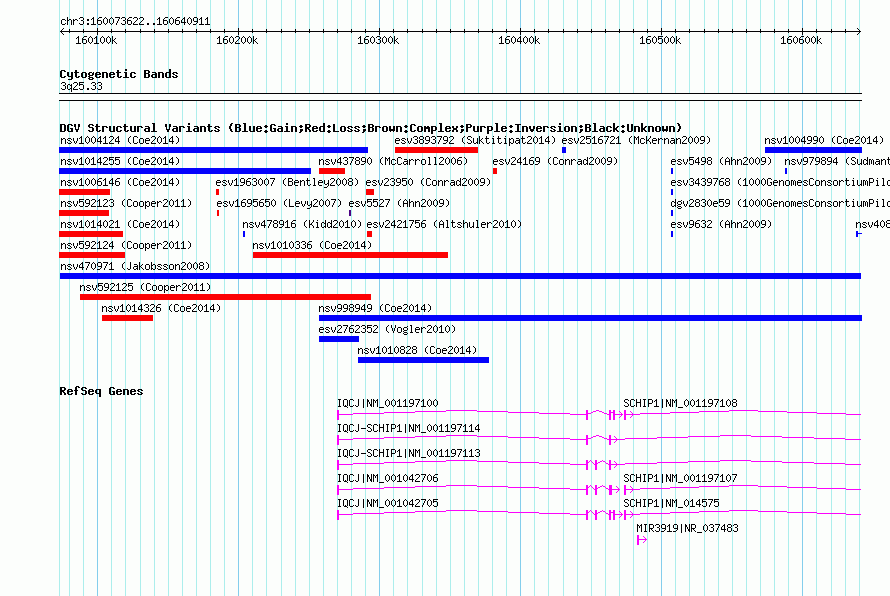Click the long red bar under nsv1010336
Image resolution: width=890 pixels, height=596 pixels.
pyautogui.click(x=350, y=255)
